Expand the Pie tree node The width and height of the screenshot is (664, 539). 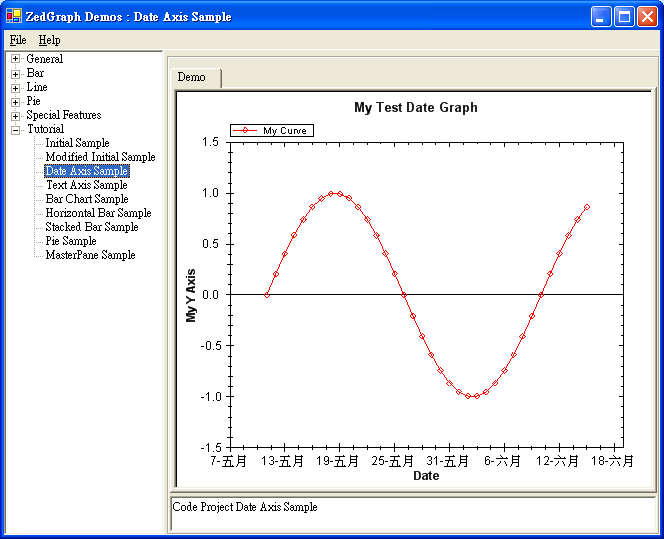15,102
